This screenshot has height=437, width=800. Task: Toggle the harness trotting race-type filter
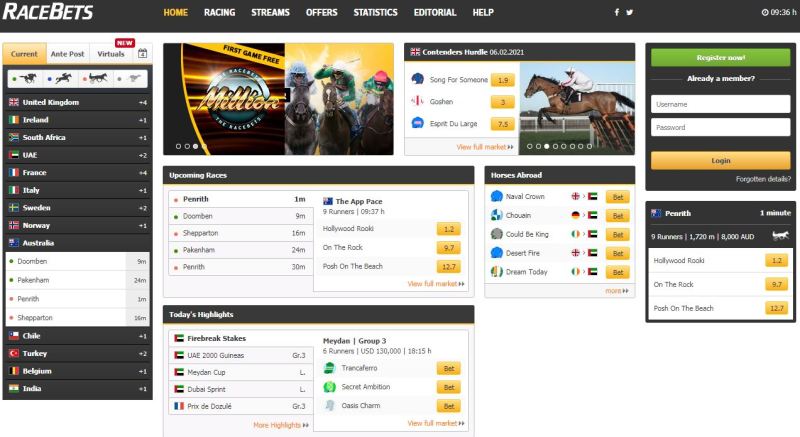pyautogui.click(x=95, y=79)
